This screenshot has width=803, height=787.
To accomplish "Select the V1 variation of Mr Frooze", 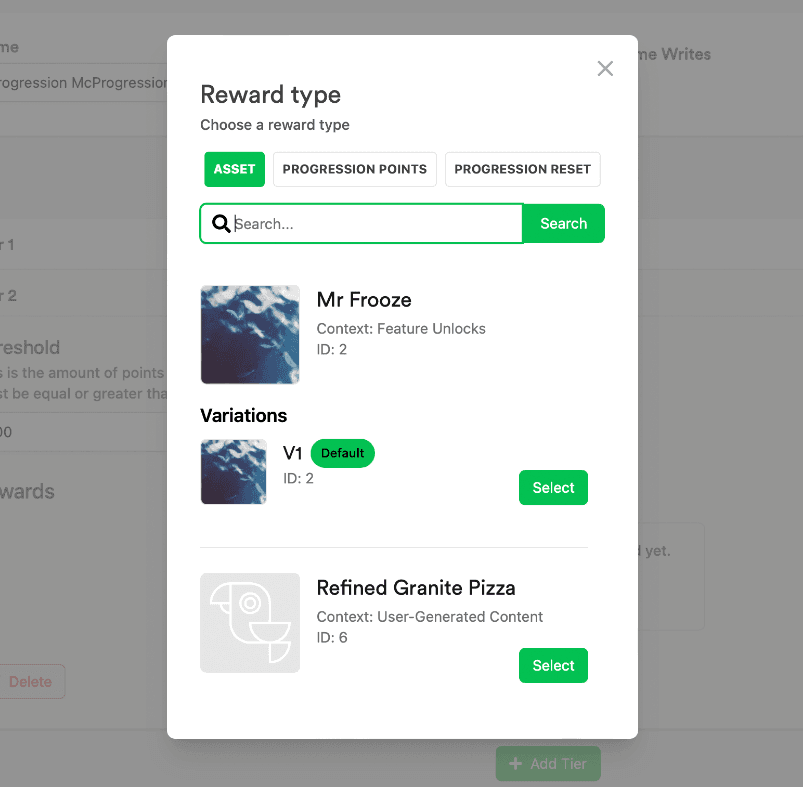I will (553, 487).
